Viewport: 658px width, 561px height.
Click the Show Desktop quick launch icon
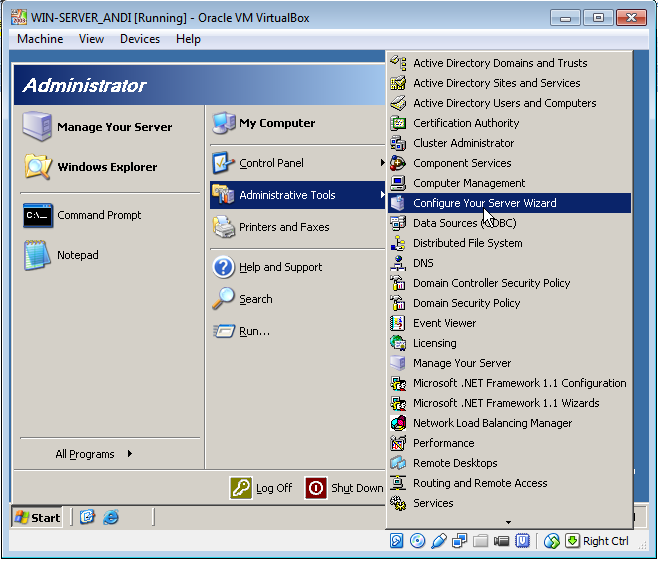pos(87,517)
